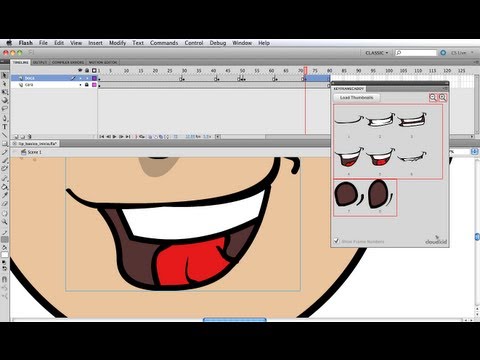480x360 pixels.
Task: Select the 3D Rotation tool
Action: (x=5, y=100)
